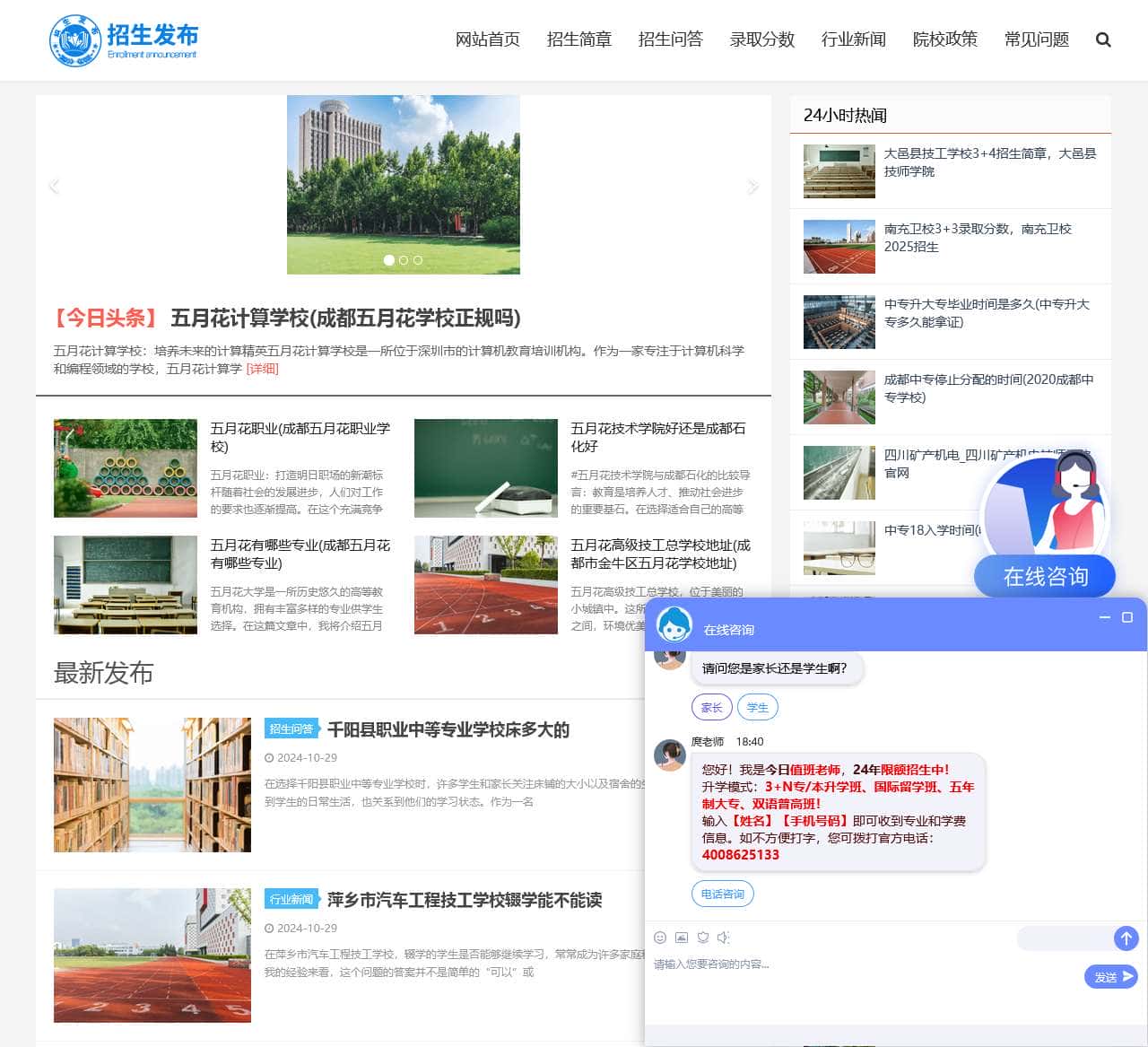Image resolution: width=1148 pixels, height=1047 pixels.
Task: Click the 在线咨询 floating customer service icon
Action: tap(1043, 520)
